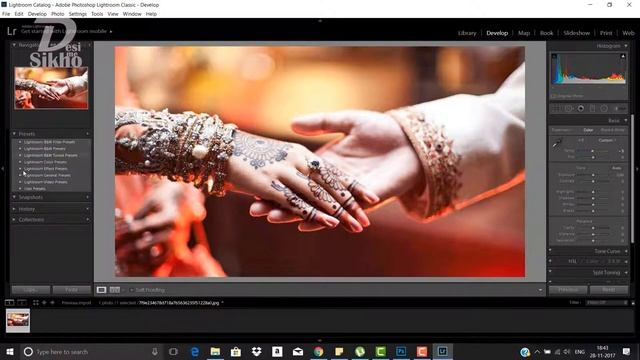The width and height of the screenshot is (640, 360).
Task: Open the File menu
Action: click(x=6, y=14)
